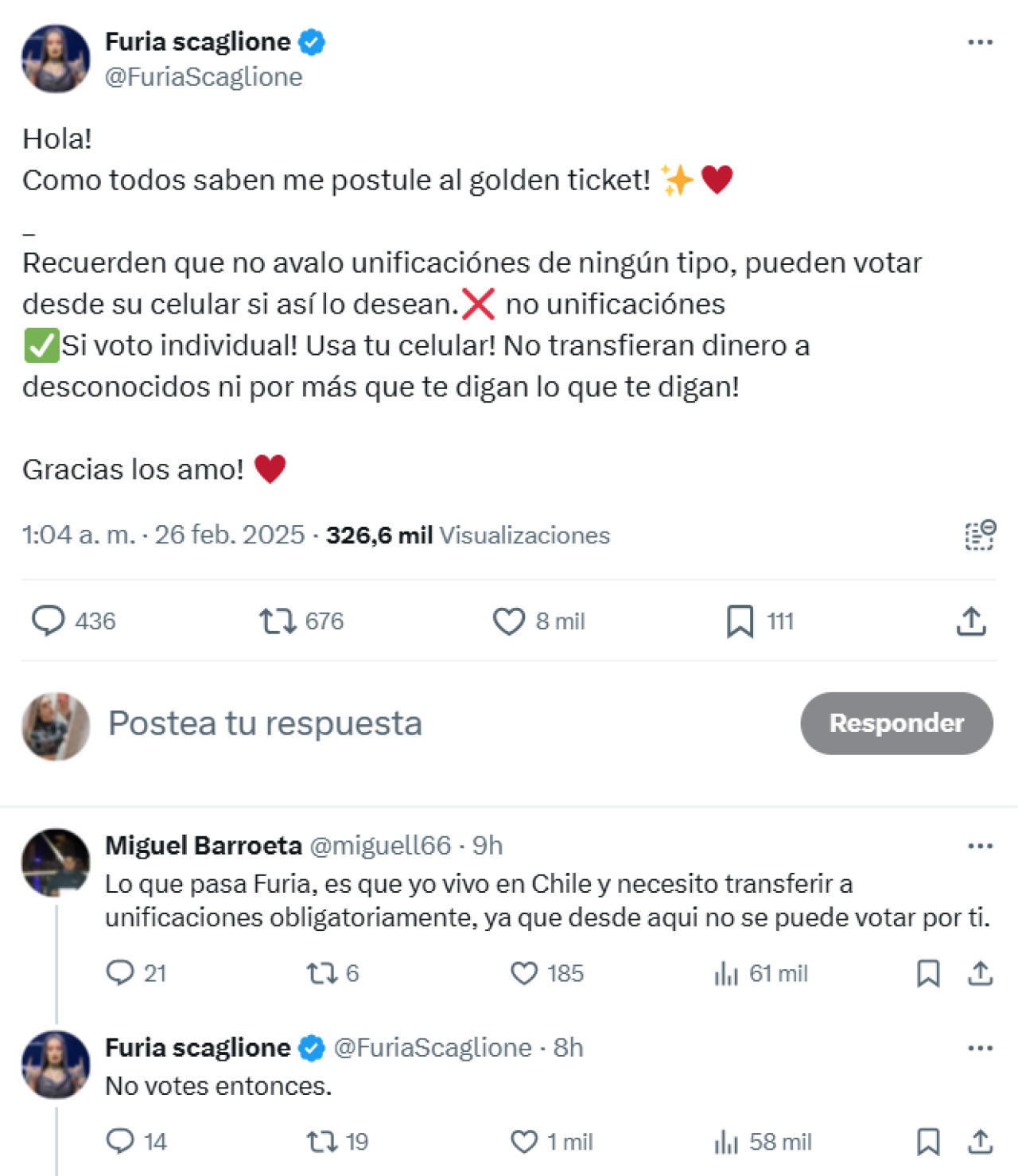Repost the main post with 676 reposts
1018x1176 pixels.
(x=278, y=621)
